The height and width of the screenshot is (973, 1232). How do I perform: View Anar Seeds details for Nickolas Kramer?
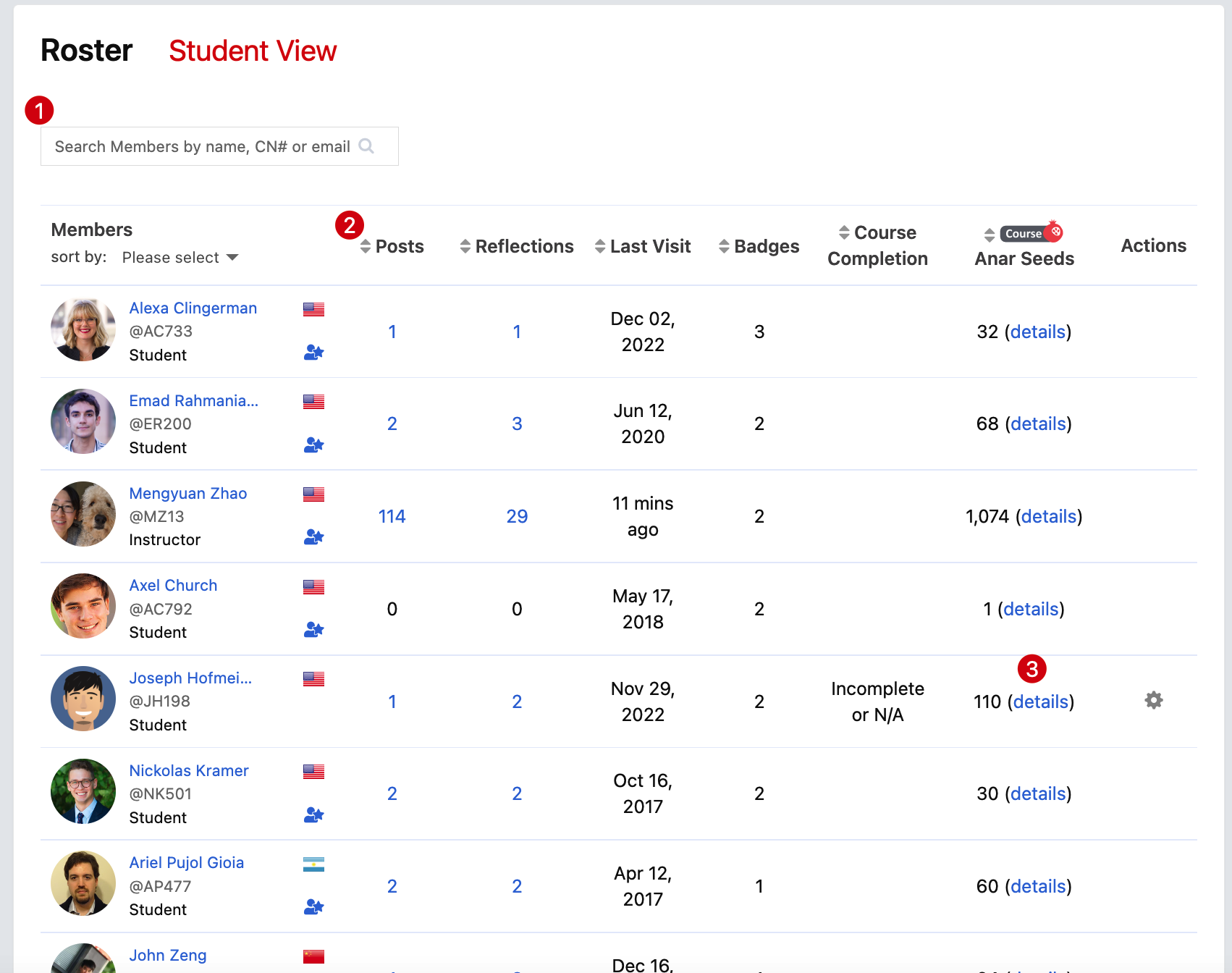[1038, 793]
